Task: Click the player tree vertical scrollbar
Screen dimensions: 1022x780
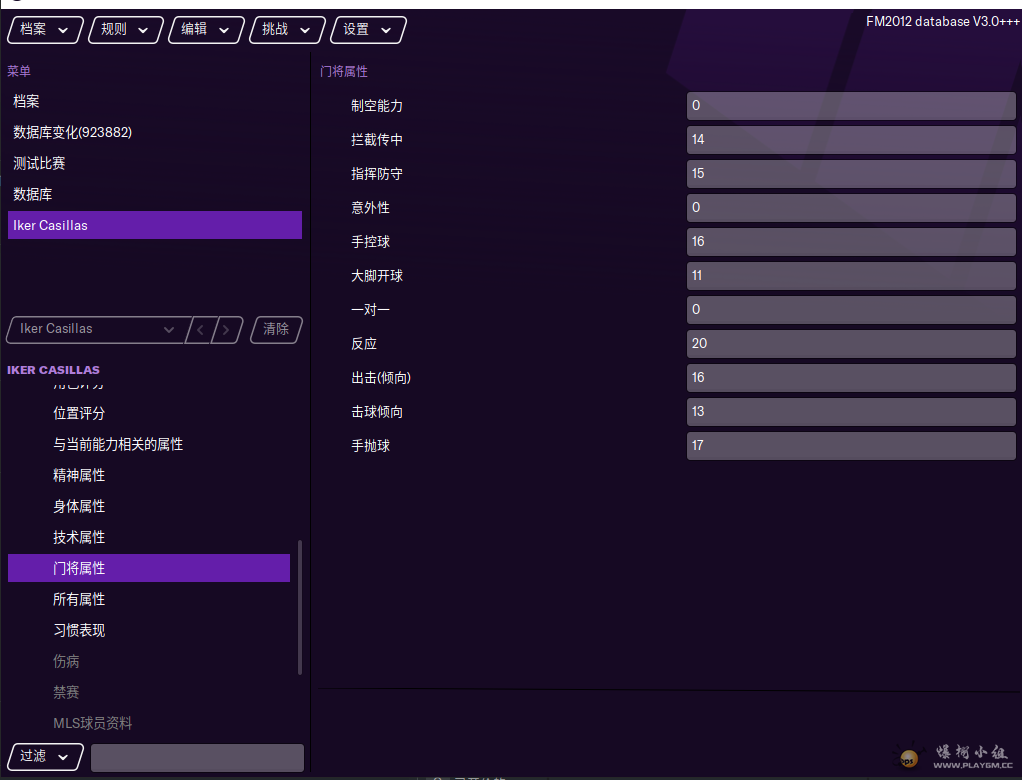Action: (x=300, y=606)
